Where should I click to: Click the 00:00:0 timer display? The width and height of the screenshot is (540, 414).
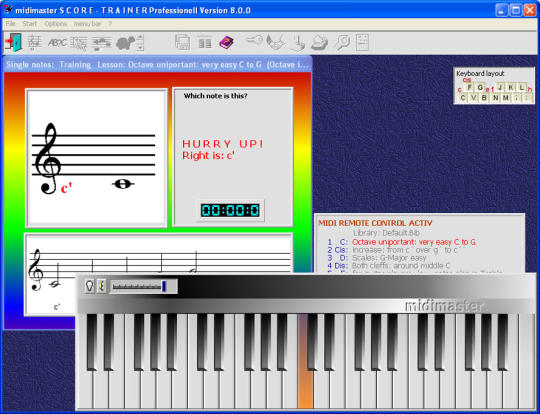[x=230, y=210]
